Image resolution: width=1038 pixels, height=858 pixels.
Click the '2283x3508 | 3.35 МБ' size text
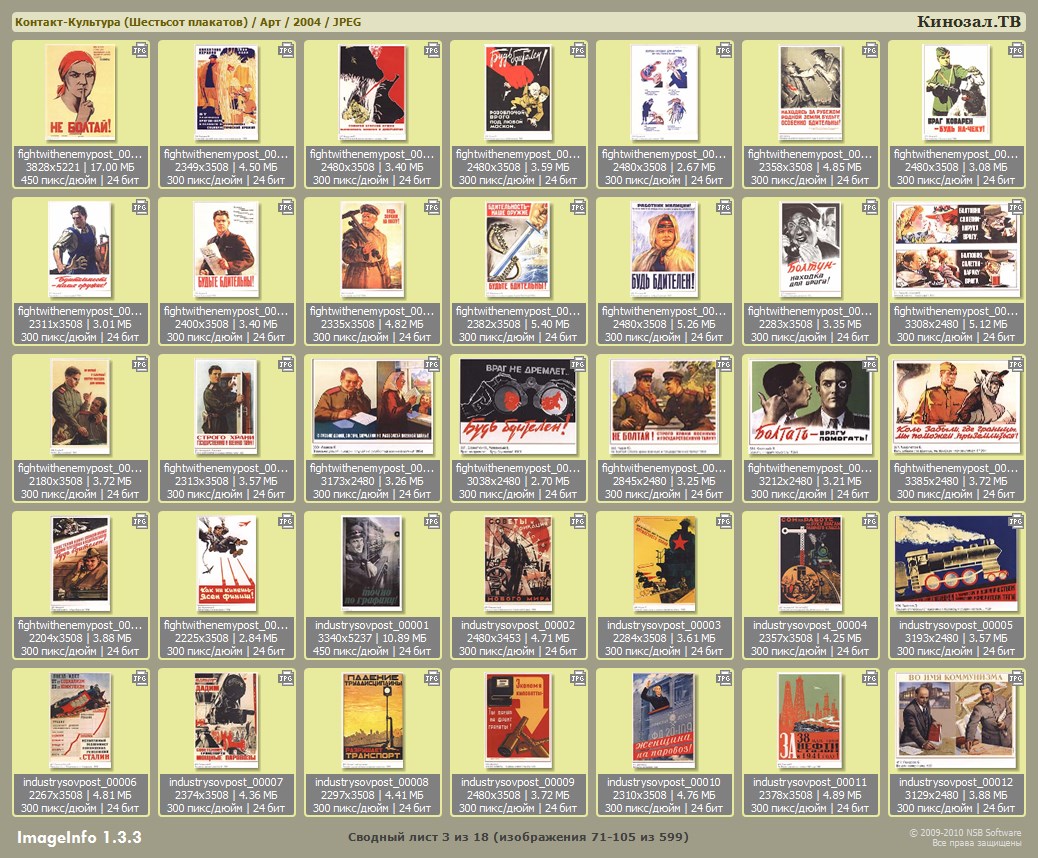[x=810, y=324]
